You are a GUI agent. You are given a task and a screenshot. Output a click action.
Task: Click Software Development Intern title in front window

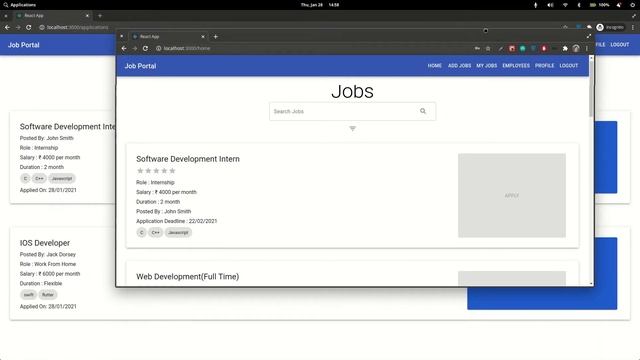pyautogui.click(x=188, y=159)
